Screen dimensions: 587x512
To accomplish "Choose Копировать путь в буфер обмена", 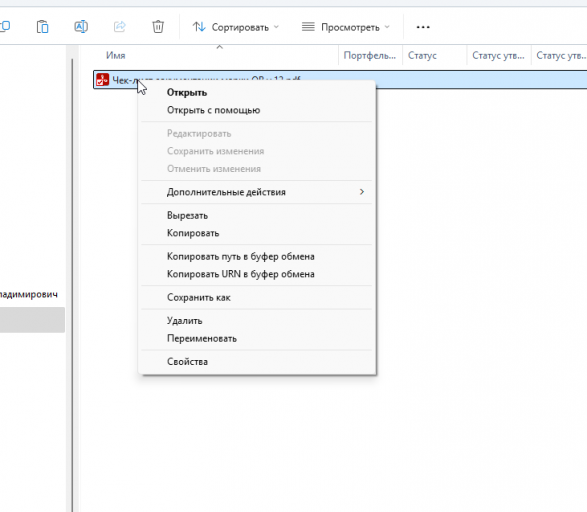I will click(257, 256).
